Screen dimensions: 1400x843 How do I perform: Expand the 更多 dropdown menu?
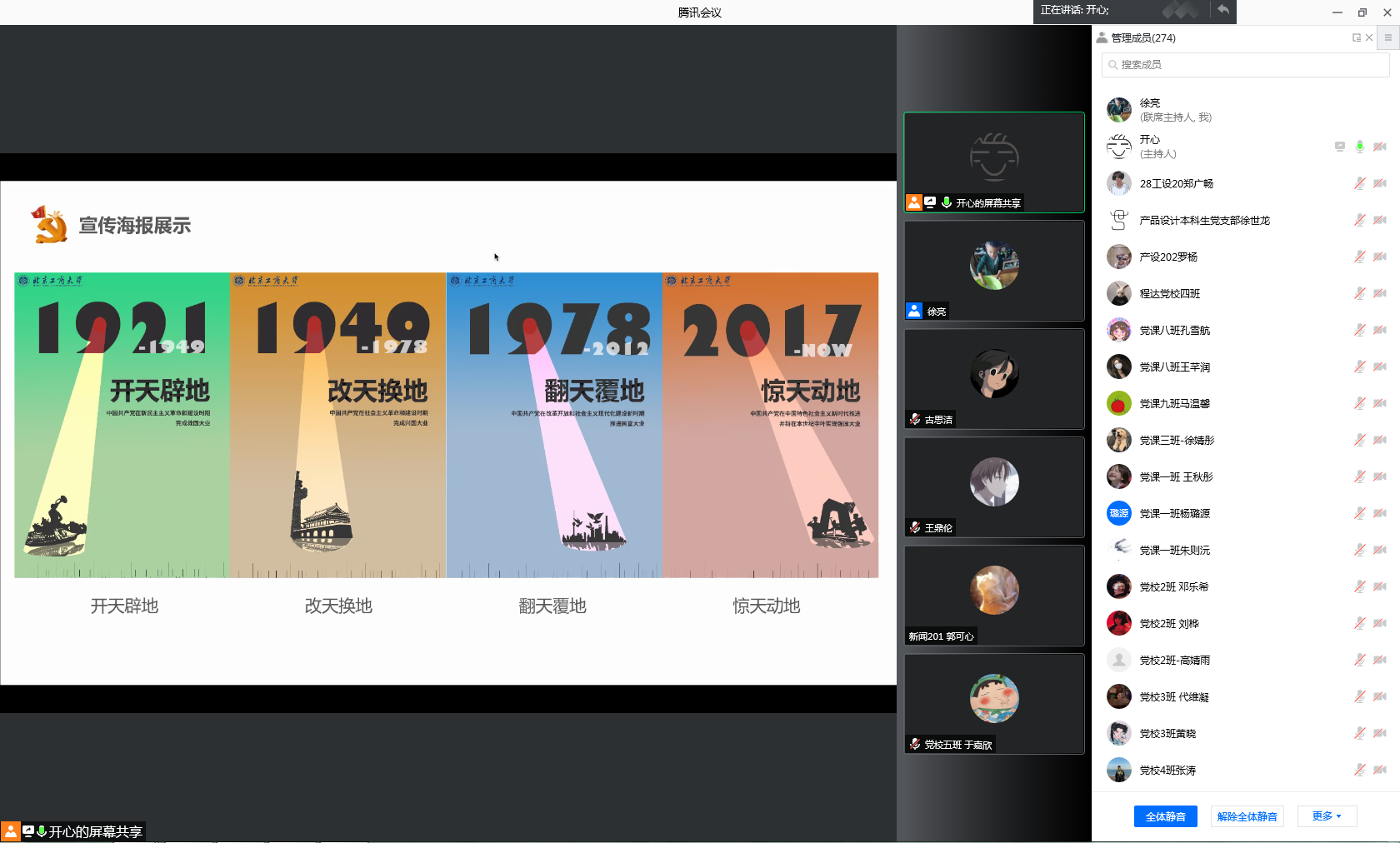click(x=1327, y=816)
